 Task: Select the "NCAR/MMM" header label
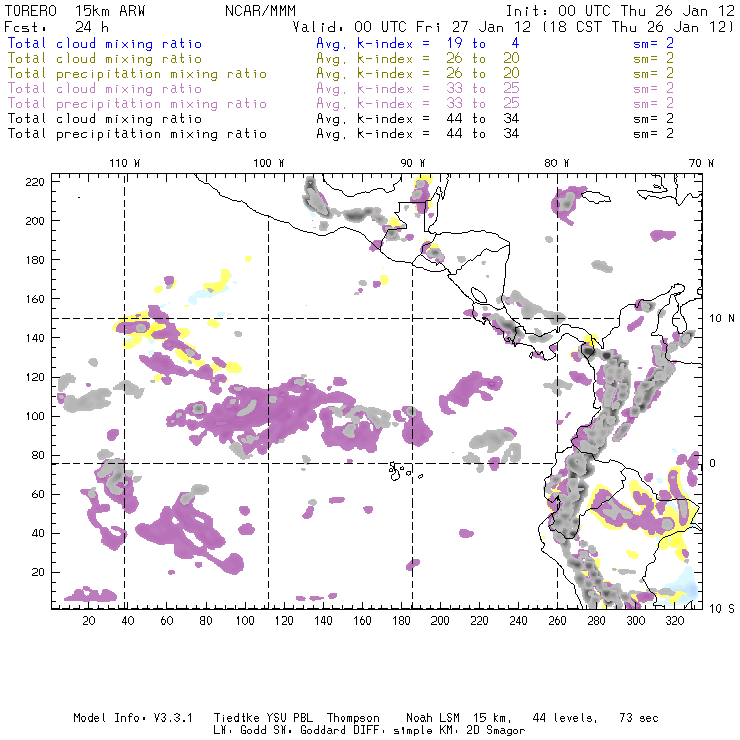click(261, 11)
